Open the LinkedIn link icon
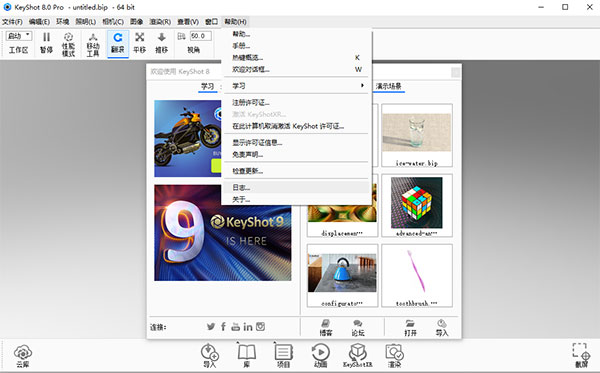The height and width of the screenshot is (373, 600). 248,327
